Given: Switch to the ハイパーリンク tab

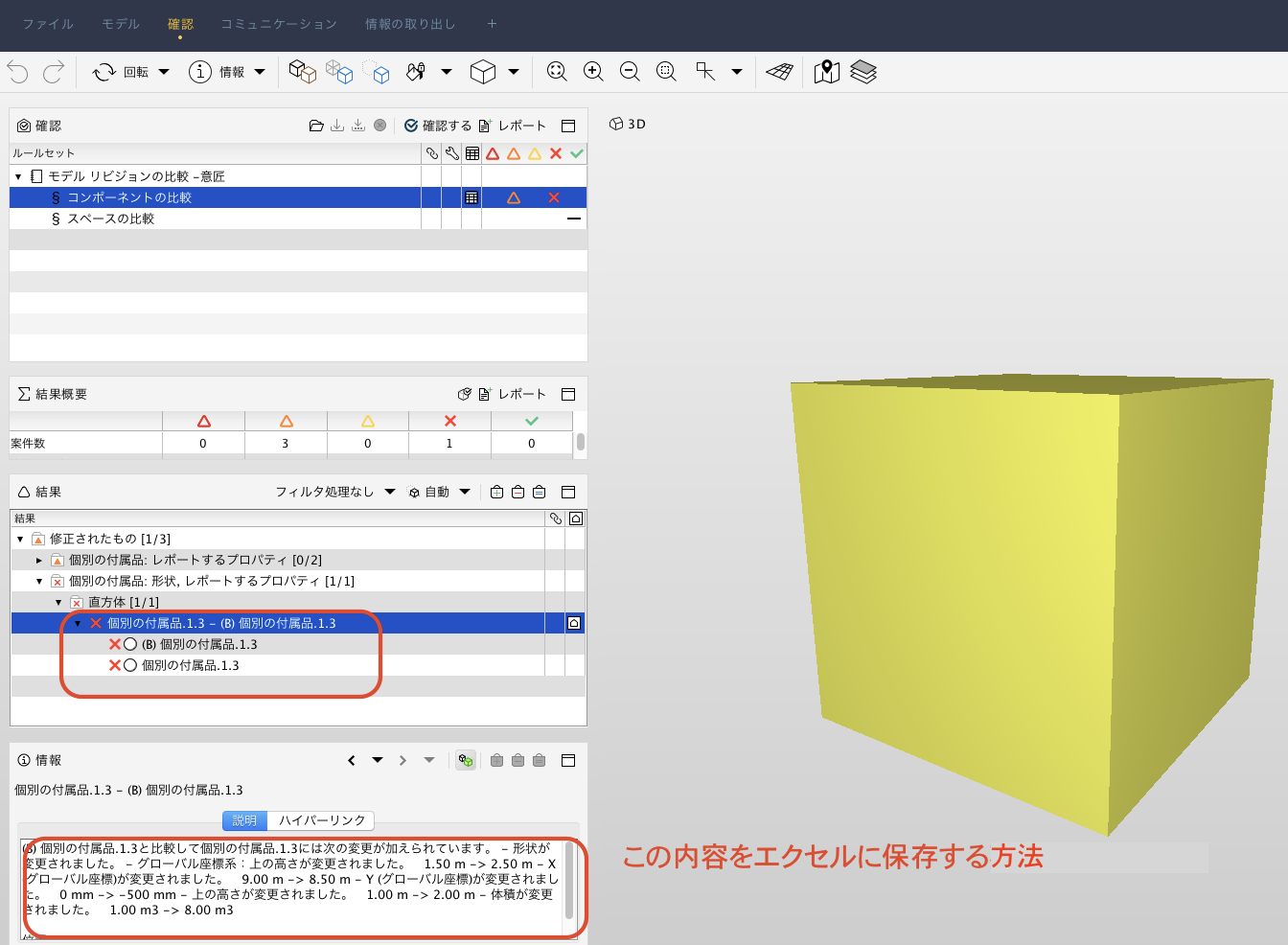Looking at the screenshot, I should [322, 820].
